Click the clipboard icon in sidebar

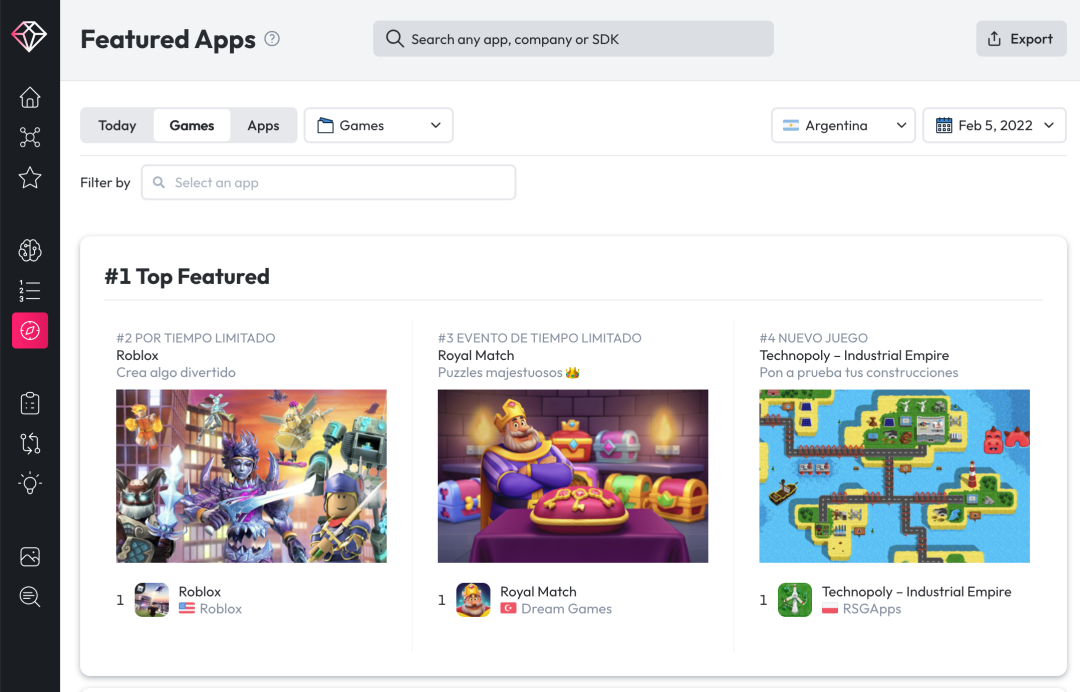pyautogui.click(x=30, y=403)
